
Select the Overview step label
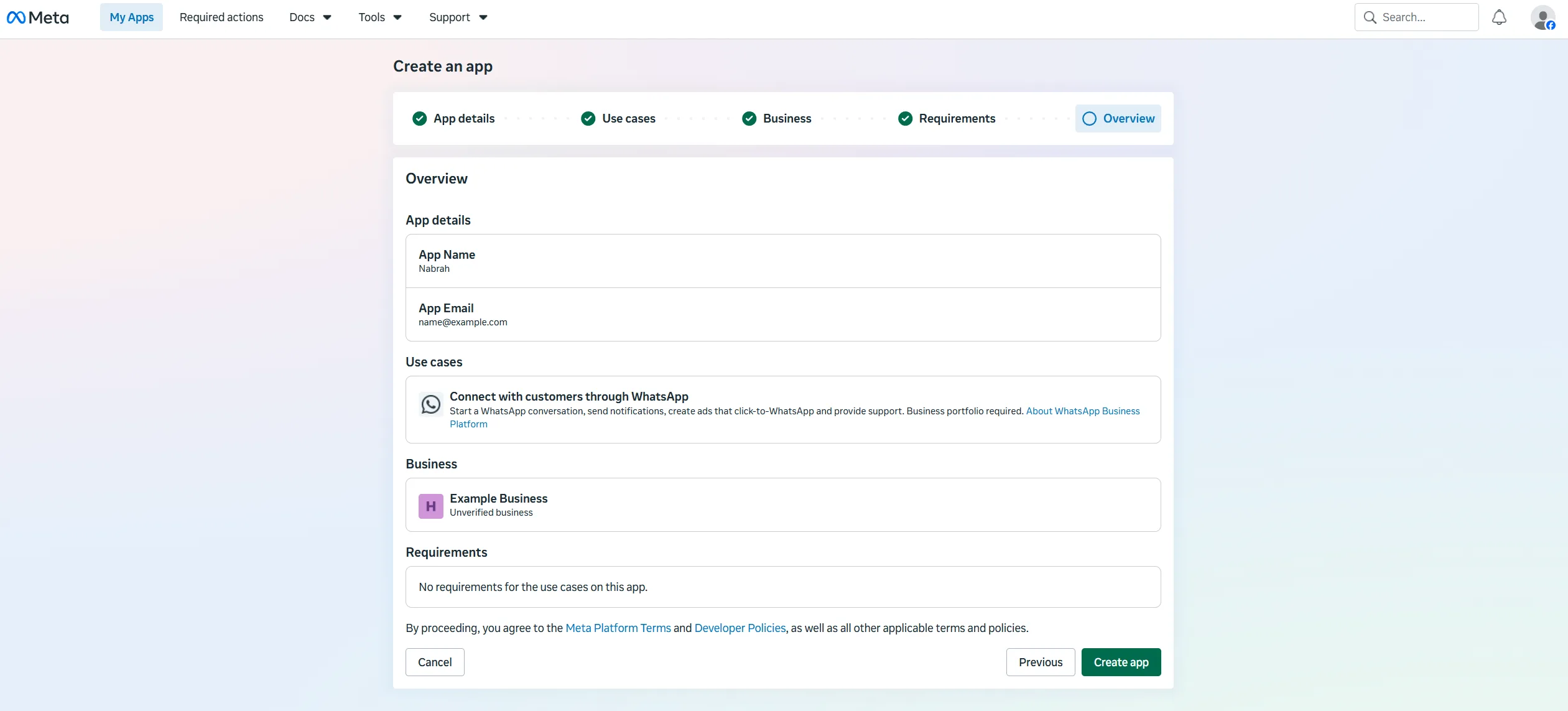[x=1129, y=118]
